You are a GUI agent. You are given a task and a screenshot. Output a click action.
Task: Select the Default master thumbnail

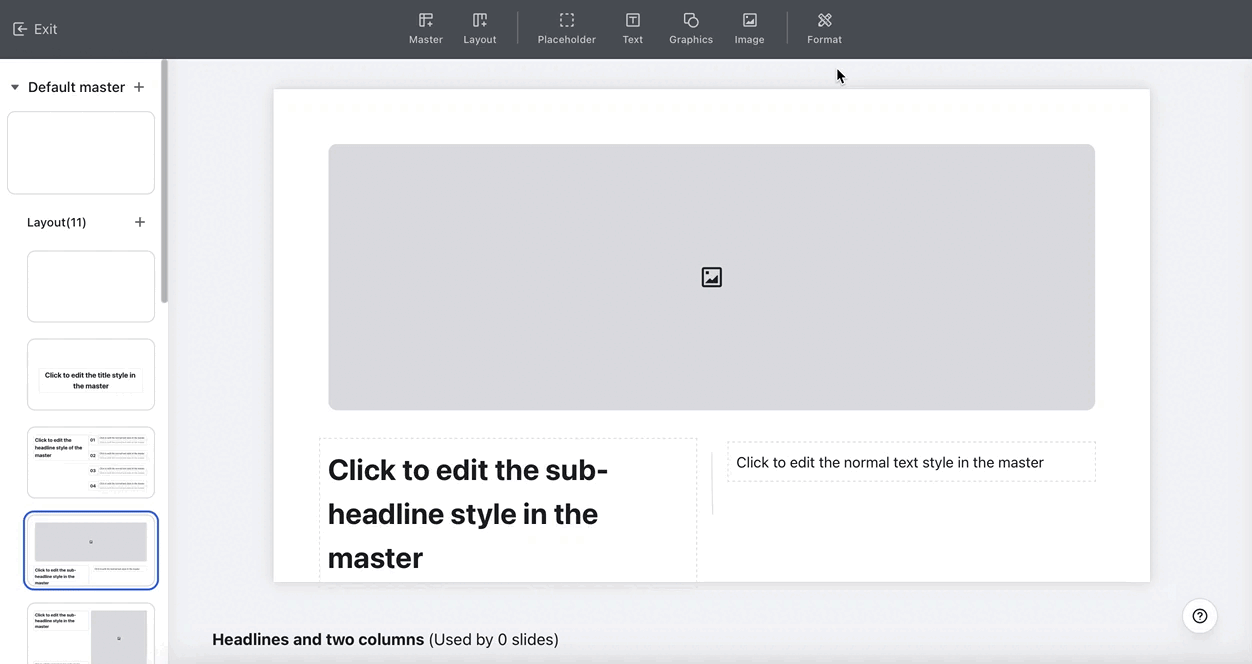[x=81, y=152]
